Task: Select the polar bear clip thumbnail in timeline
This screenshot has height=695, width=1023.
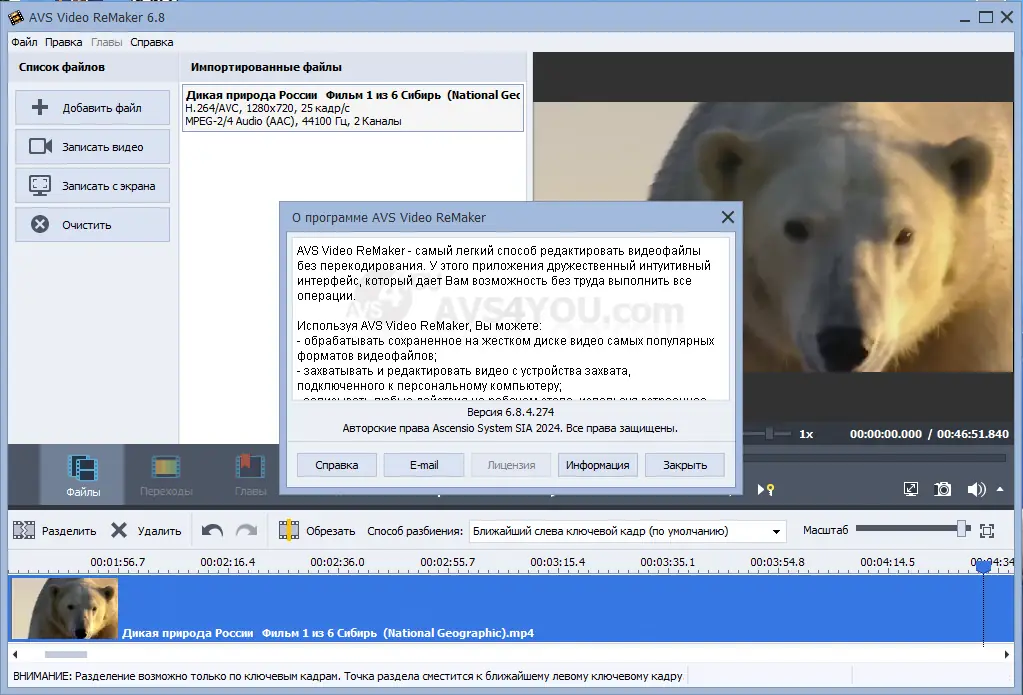Action: (65, 608)
